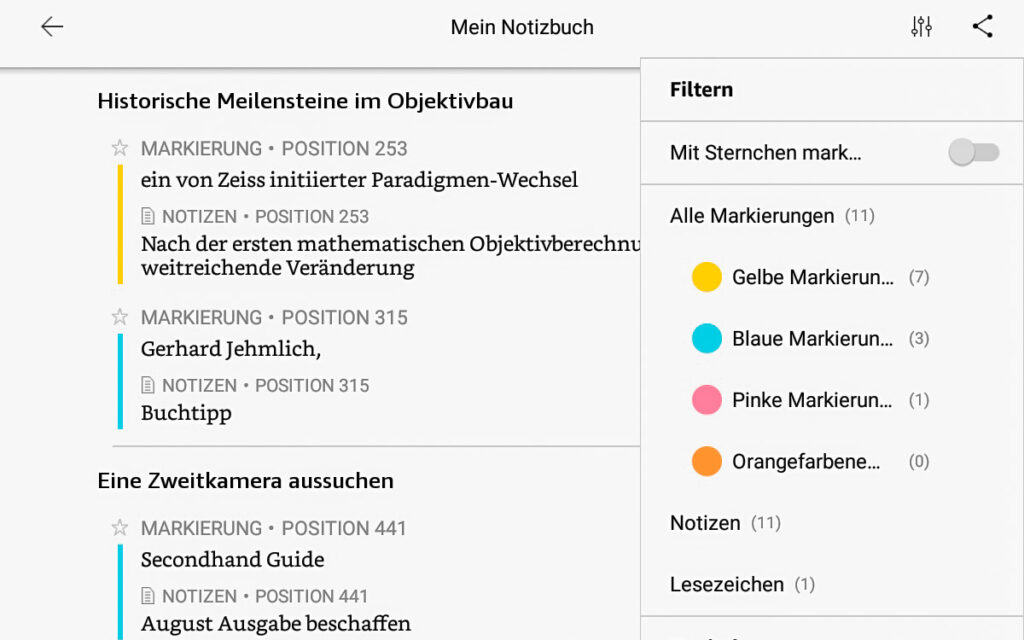Star the highlight at position 441
This screenshot has width=1024, height=640.
pos(120,528)
